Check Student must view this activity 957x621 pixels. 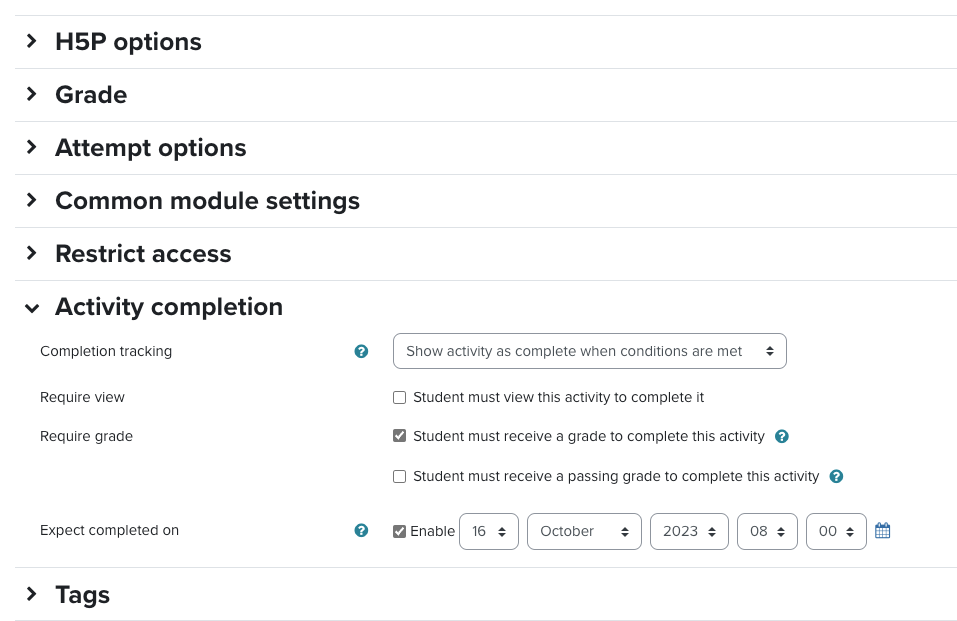[x=399, y=398]
